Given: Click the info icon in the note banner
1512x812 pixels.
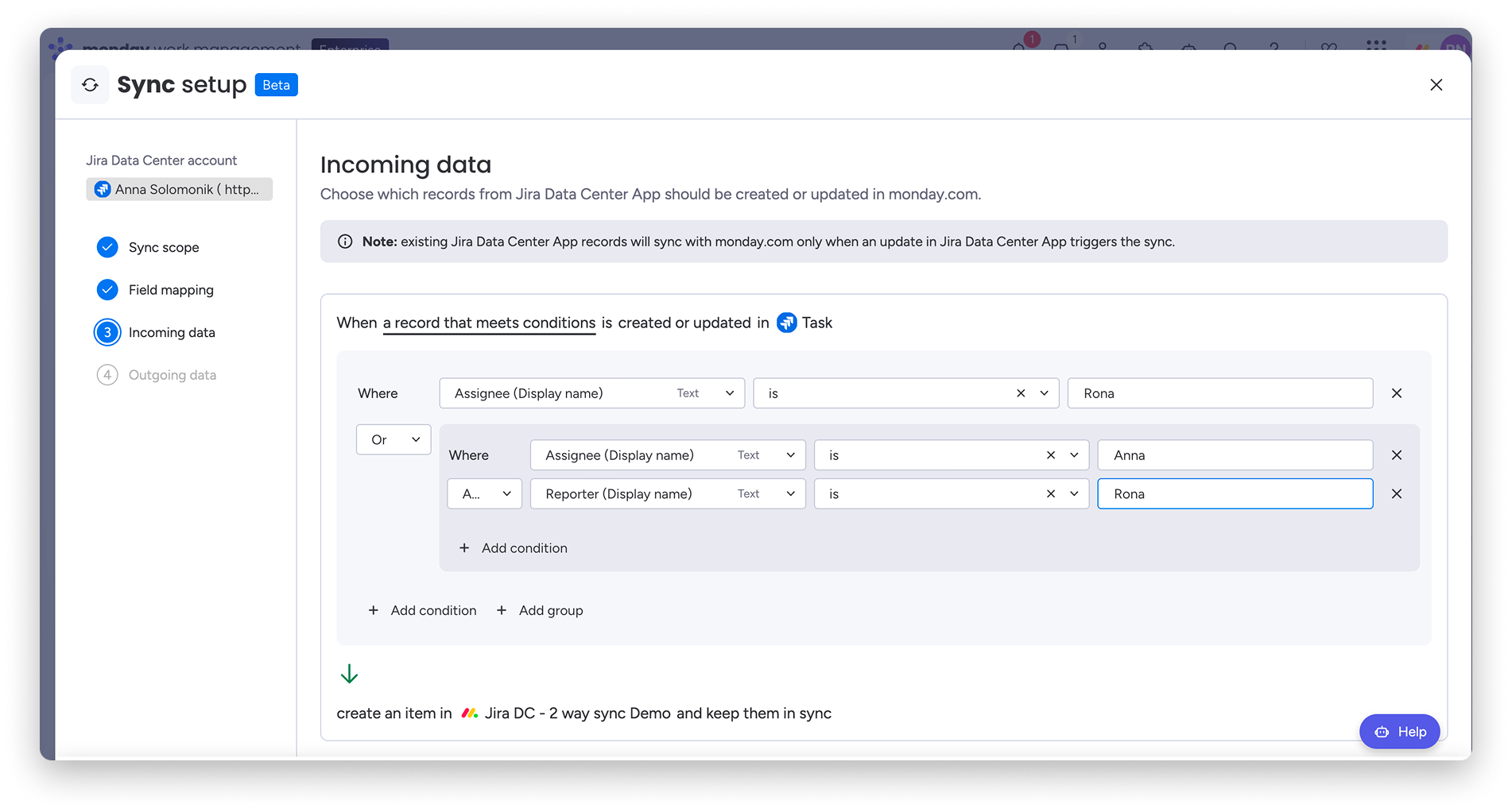Looking at the screenshot, I should point(345,242).
